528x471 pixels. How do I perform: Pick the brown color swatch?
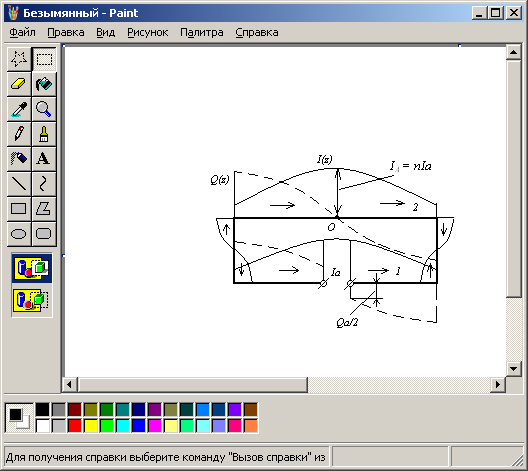click(x=251, y=410)
